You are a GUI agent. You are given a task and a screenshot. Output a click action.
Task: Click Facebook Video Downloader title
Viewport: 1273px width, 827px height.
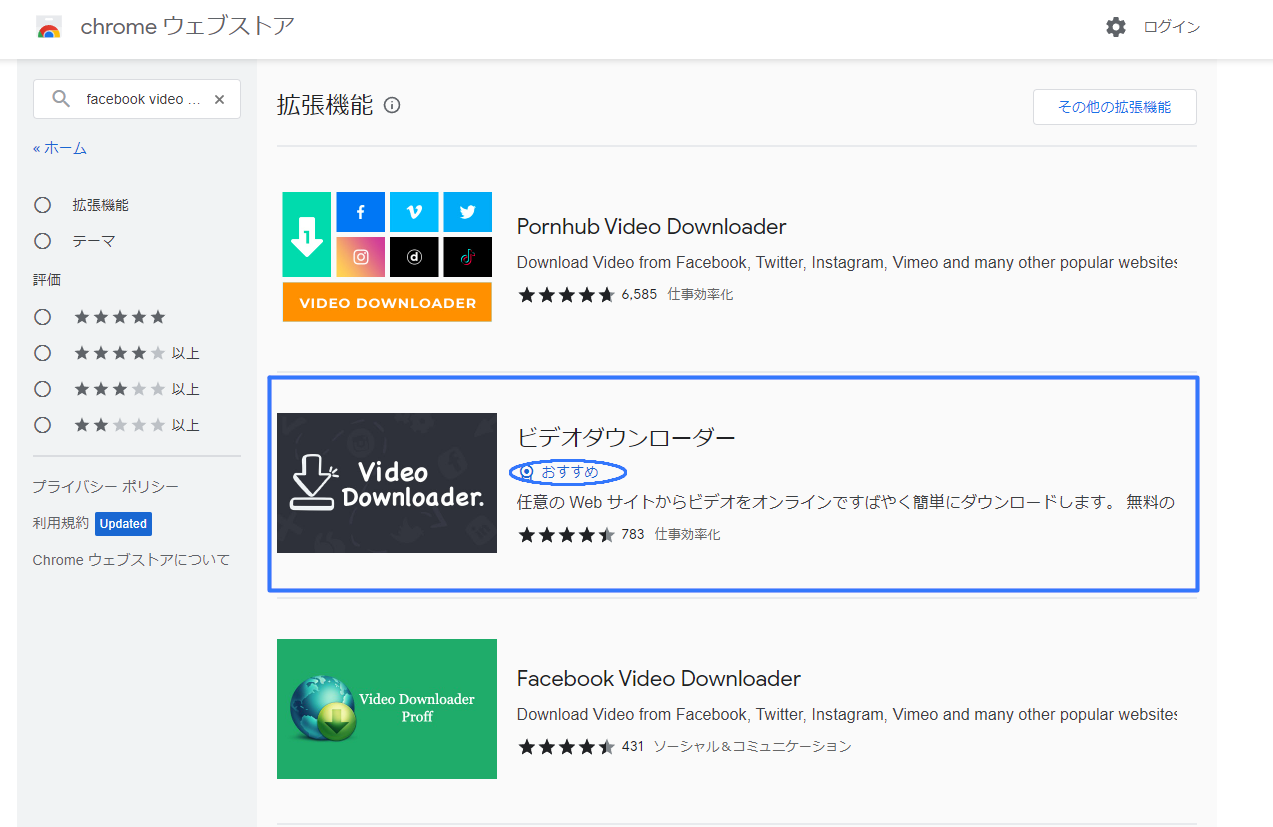(x=659, y=679)
